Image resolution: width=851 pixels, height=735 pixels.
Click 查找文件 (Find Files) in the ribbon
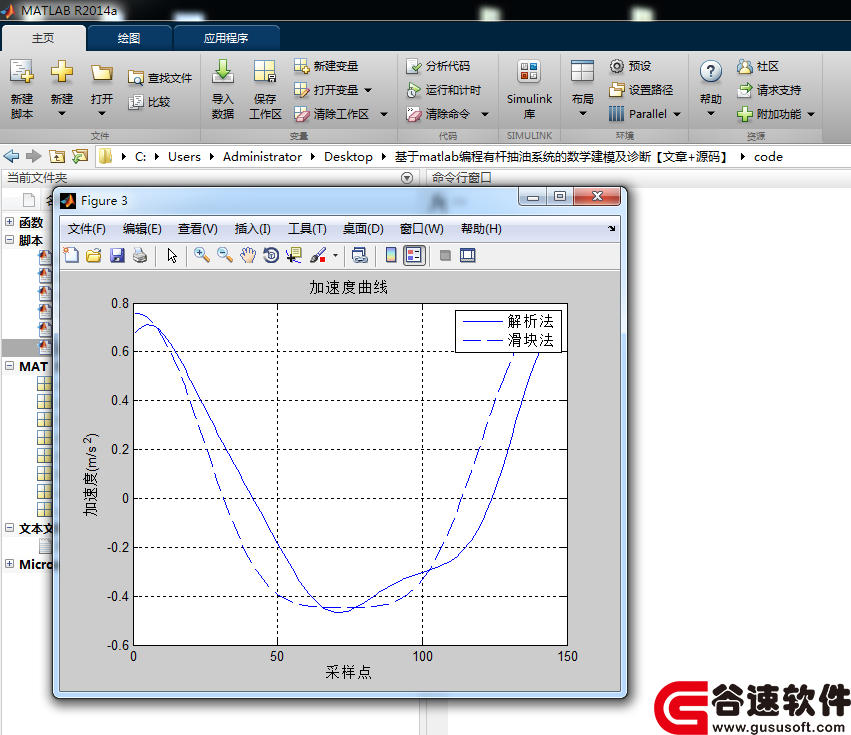point(160,78)
